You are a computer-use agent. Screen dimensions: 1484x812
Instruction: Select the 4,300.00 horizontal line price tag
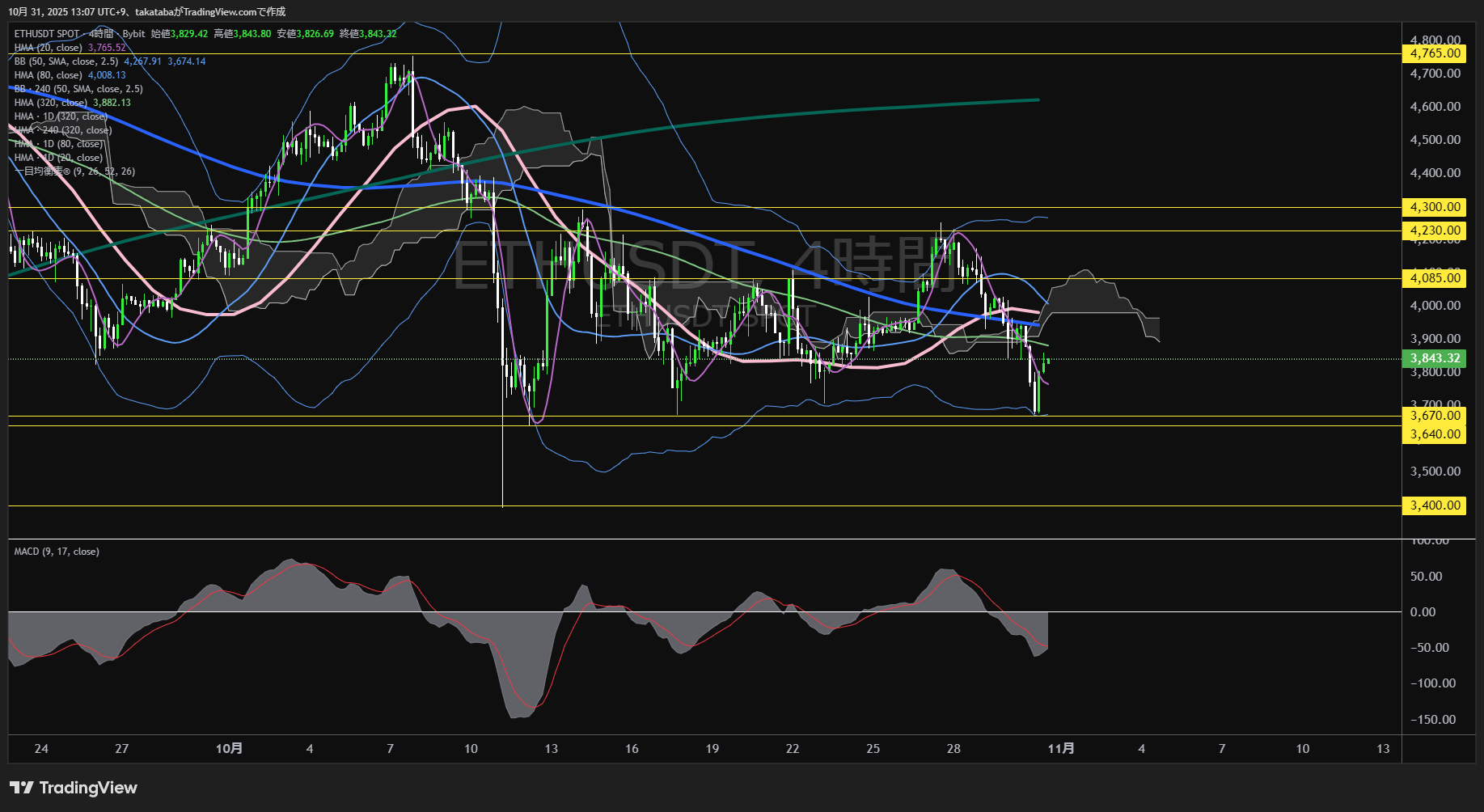click(x=1435, y=207)
